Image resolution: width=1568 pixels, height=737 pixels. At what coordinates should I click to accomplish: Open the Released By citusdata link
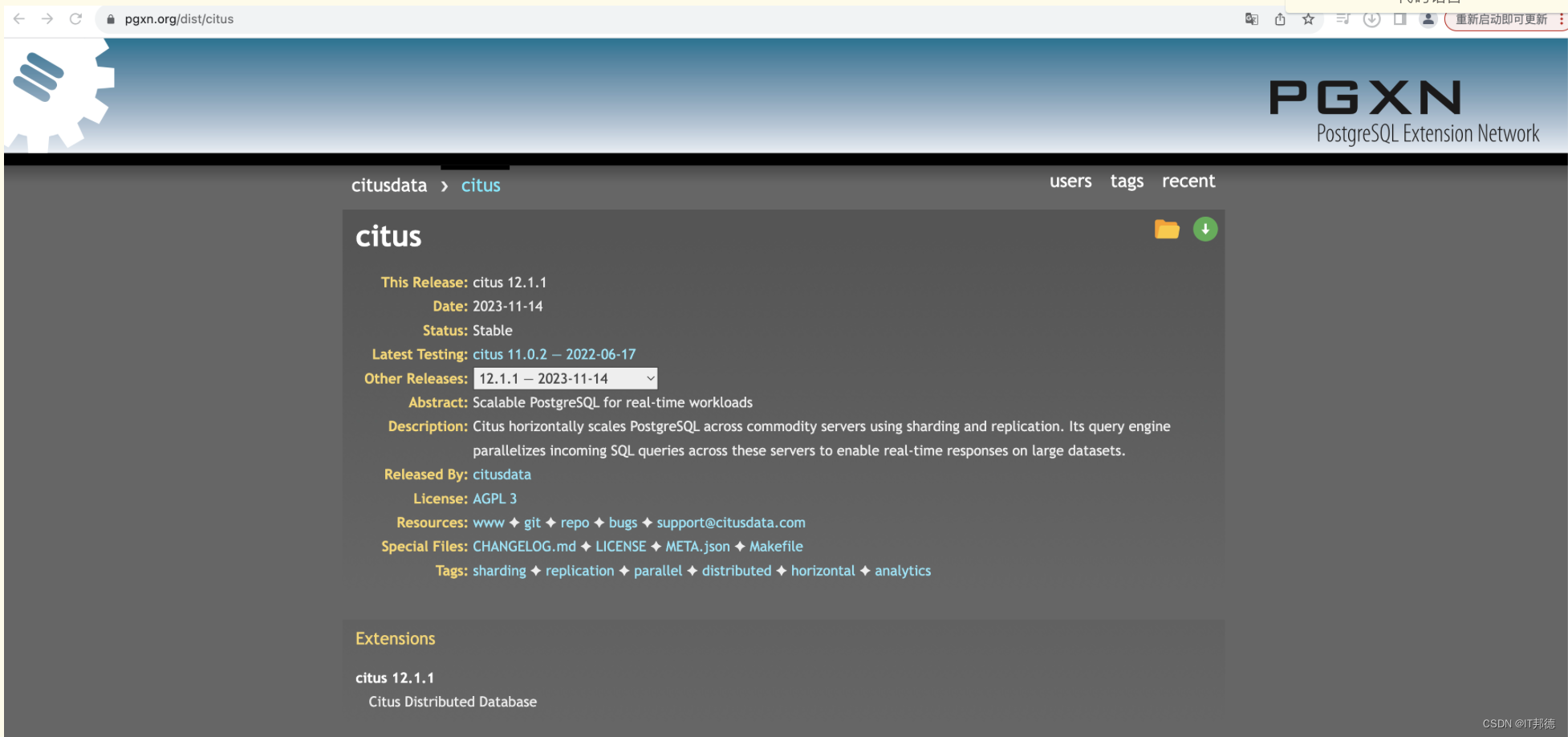coord(502,474)
